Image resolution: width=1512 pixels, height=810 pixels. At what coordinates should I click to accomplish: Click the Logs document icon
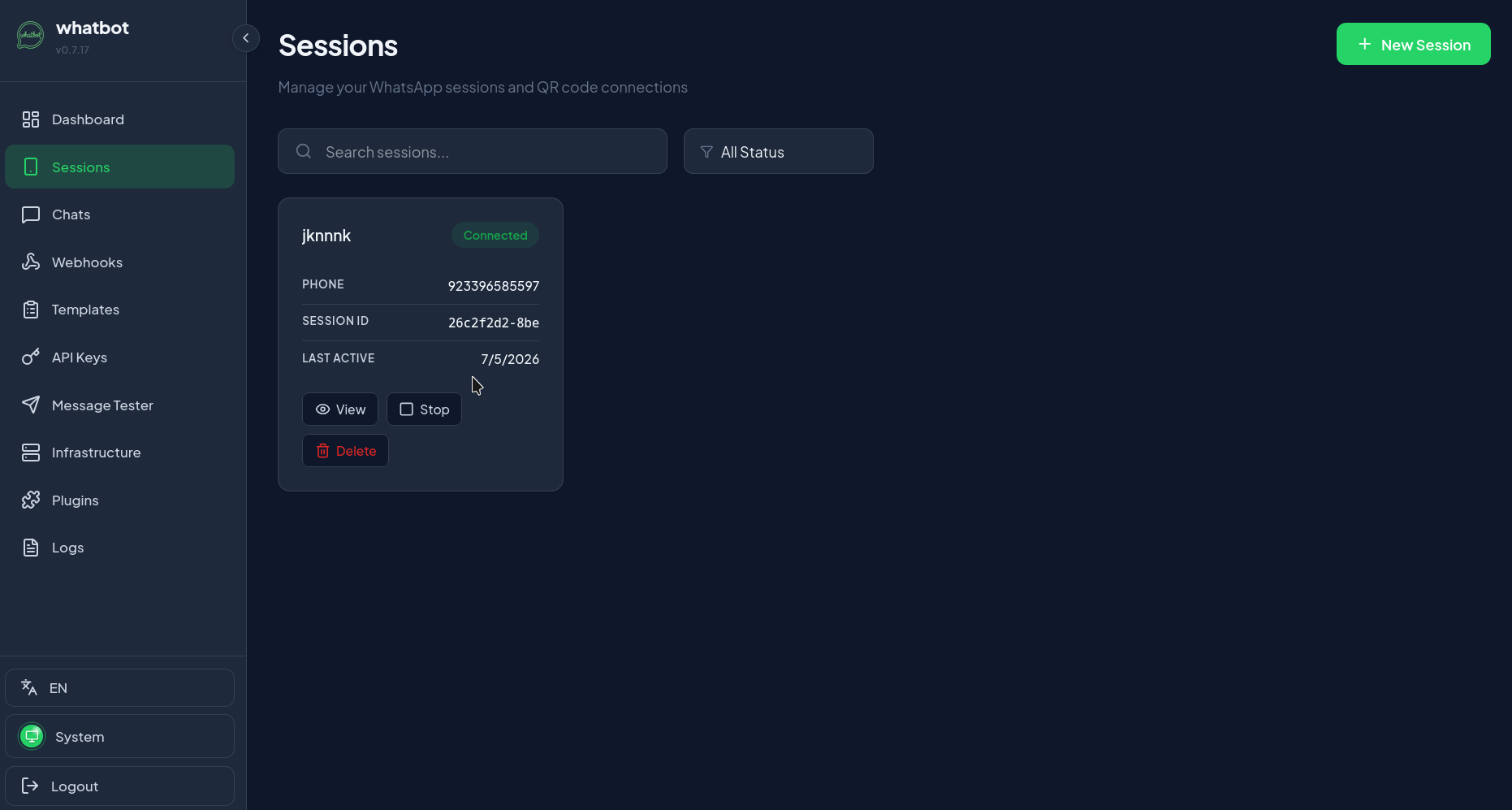pos(31,548)
